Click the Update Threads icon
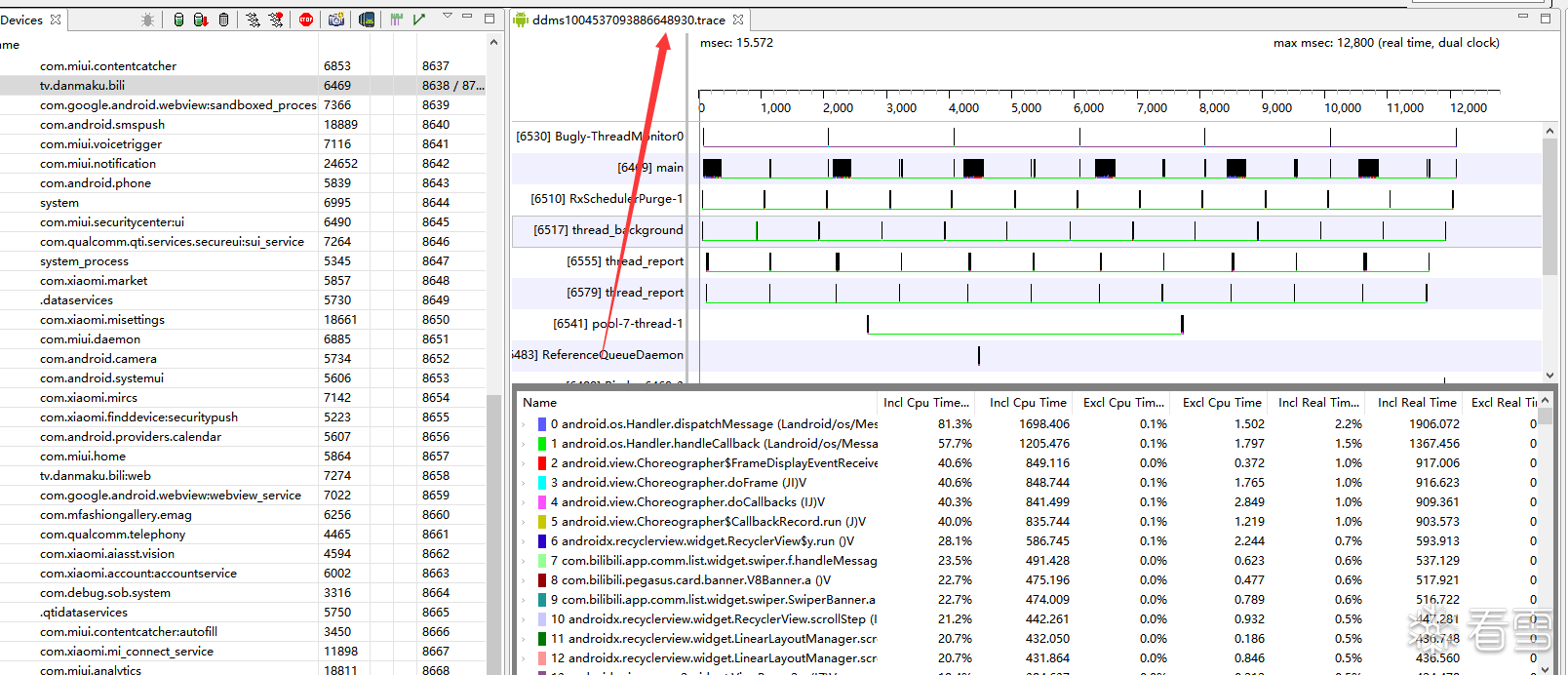 coord(254,20)
